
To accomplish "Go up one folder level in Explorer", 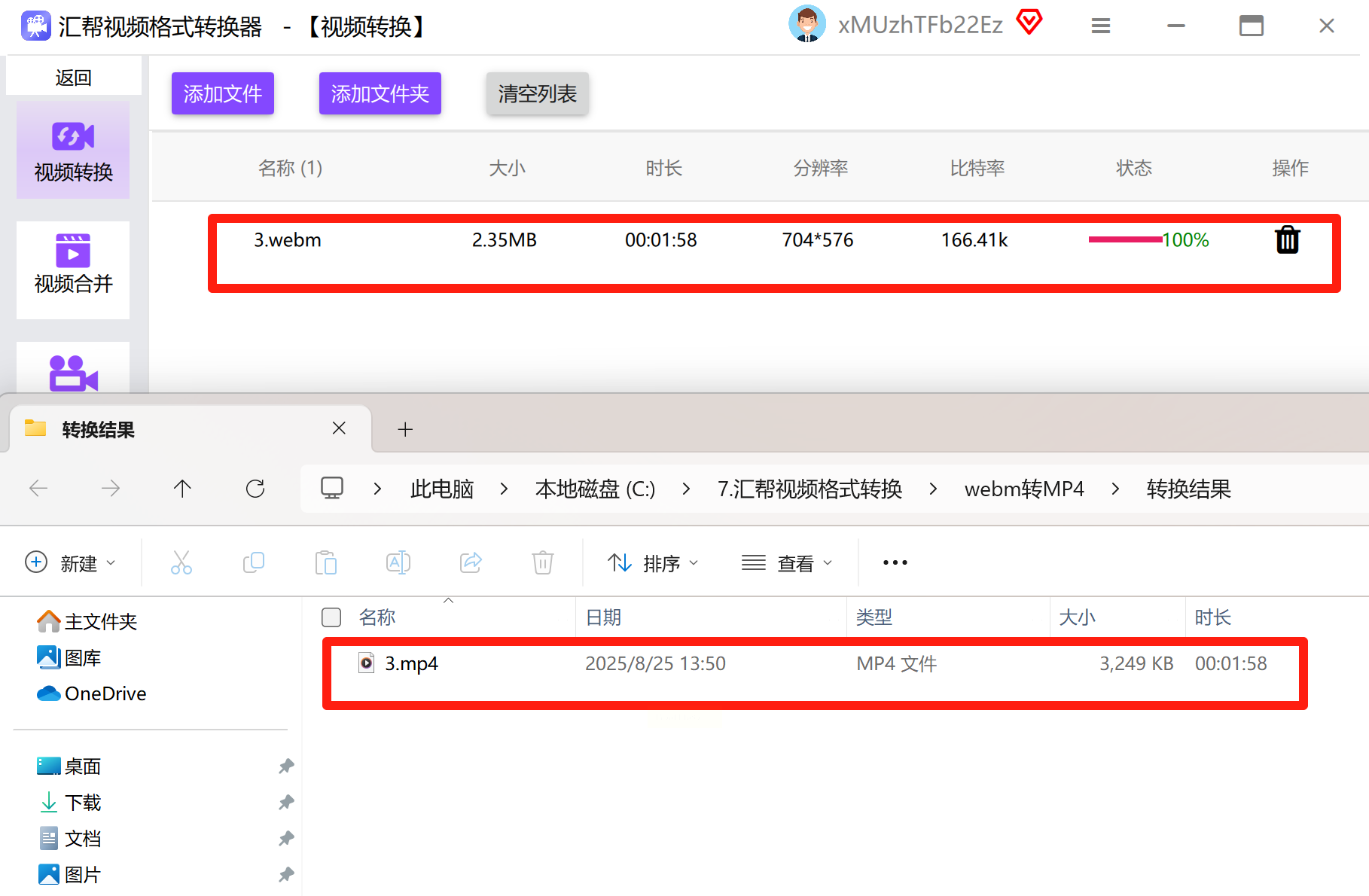I will (x=182, y=489).
